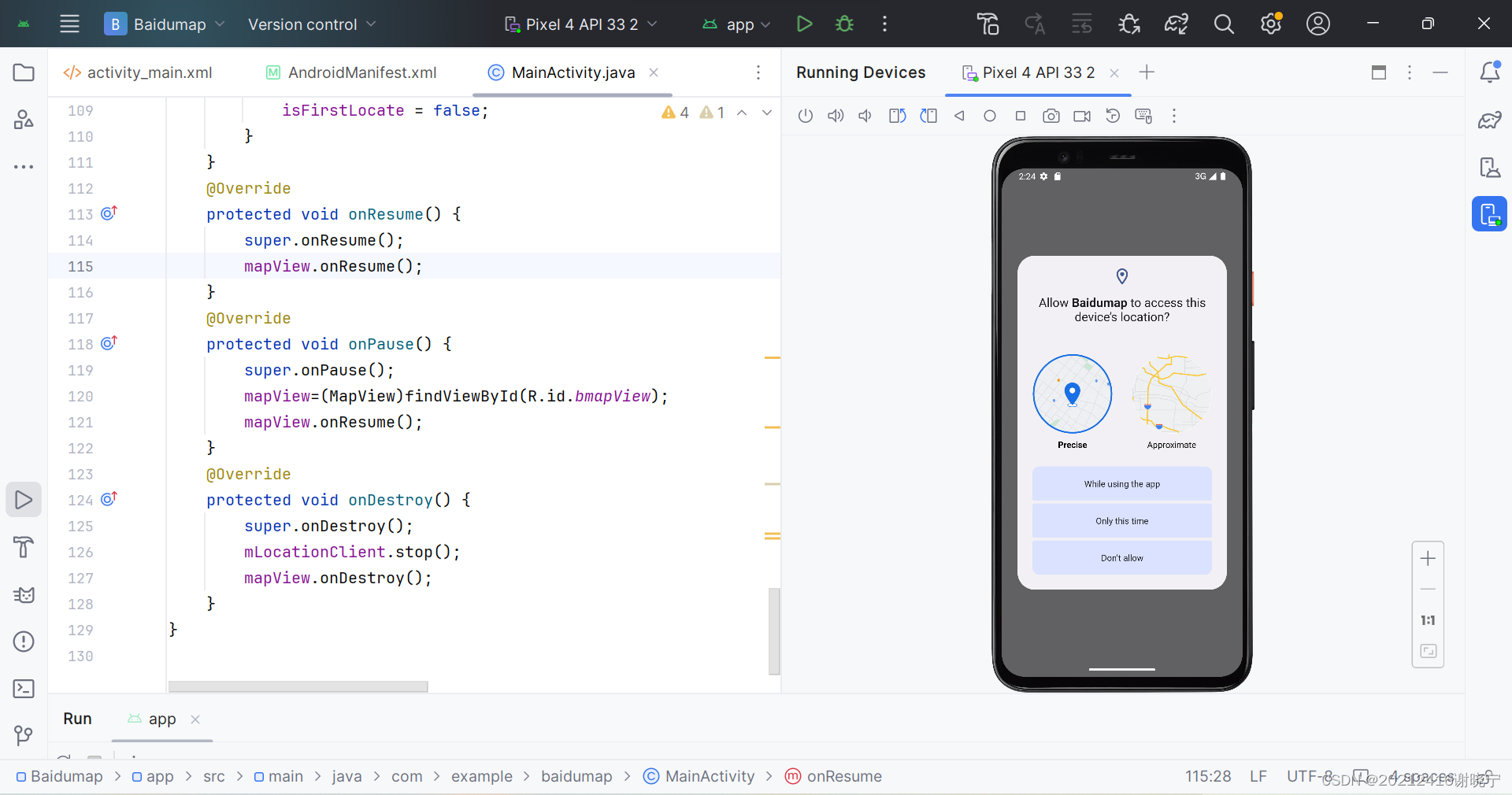Viewport: 1512px width, 795px height.
Task: Open the Pixel 4 API 33 2 device selector
Action: pos(581,24)
